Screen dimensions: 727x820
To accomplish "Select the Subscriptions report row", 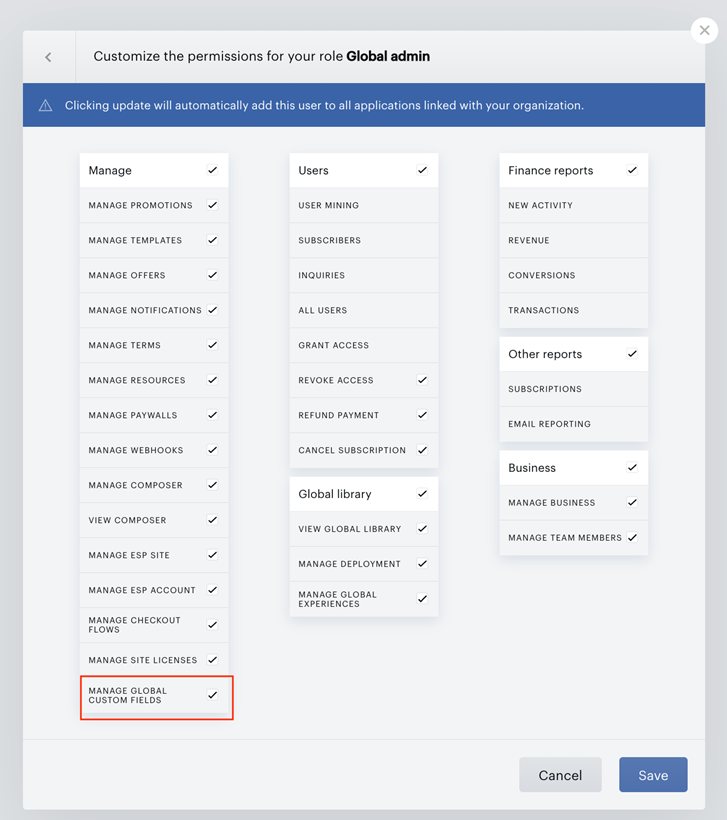I will (x=573, y=389).
